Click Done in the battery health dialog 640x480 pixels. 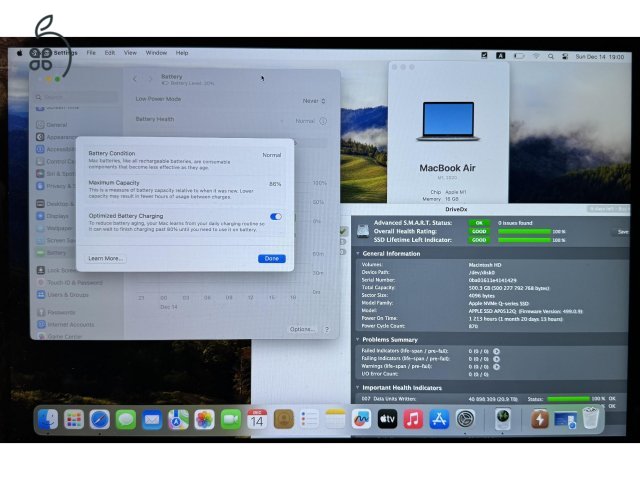[272, 259]
